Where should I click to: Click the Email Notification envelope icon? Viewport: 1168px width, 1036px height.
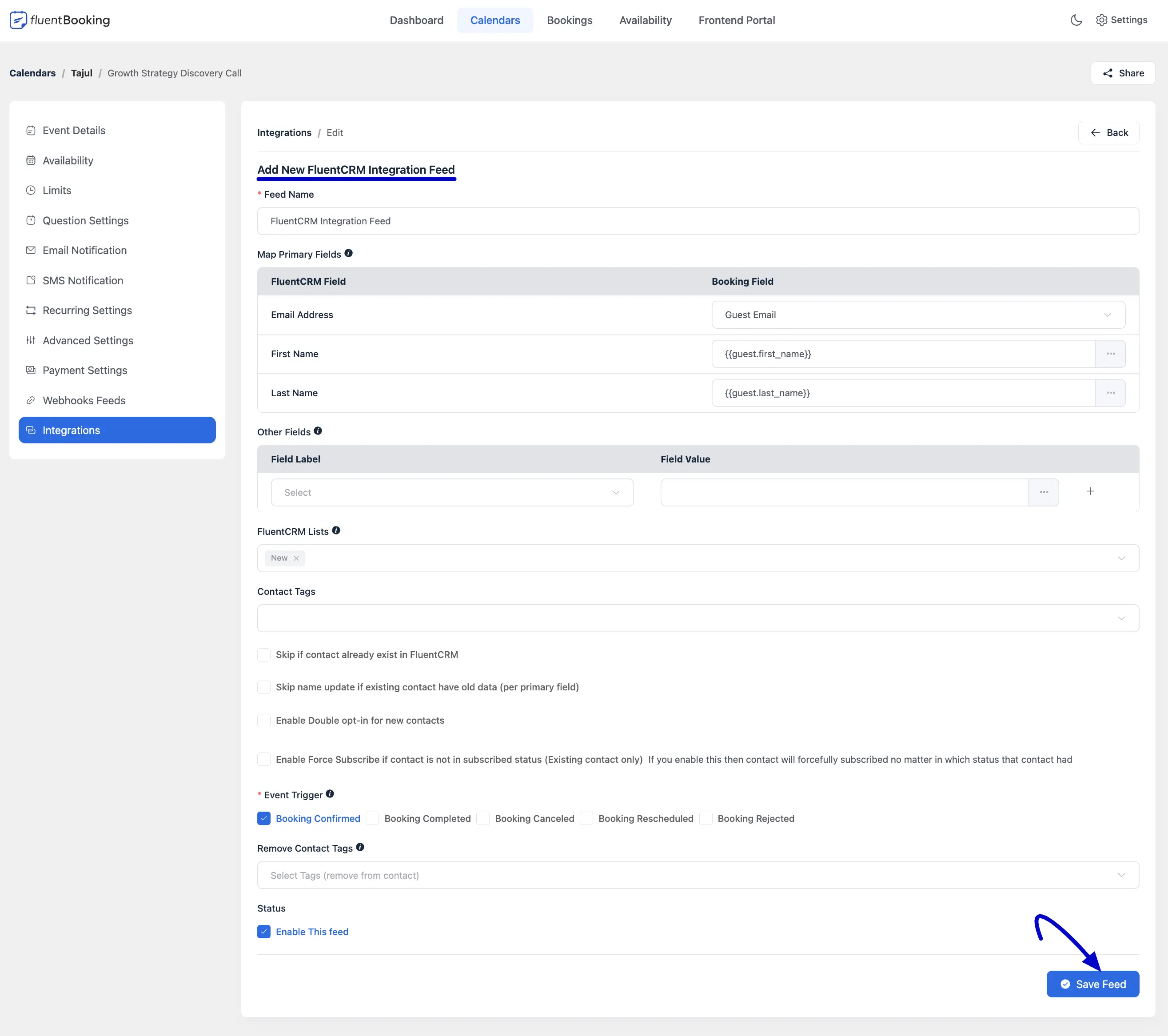31,250
